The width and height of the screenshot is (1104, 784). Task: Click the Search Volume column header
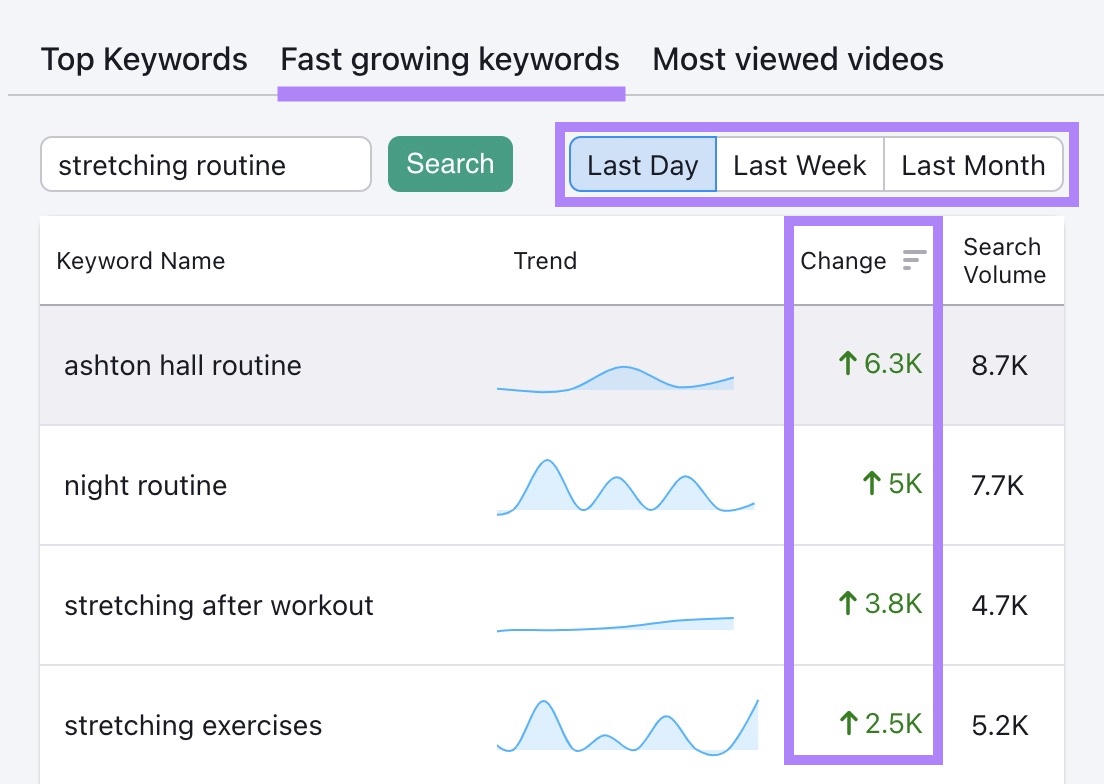coord(1002,260)
